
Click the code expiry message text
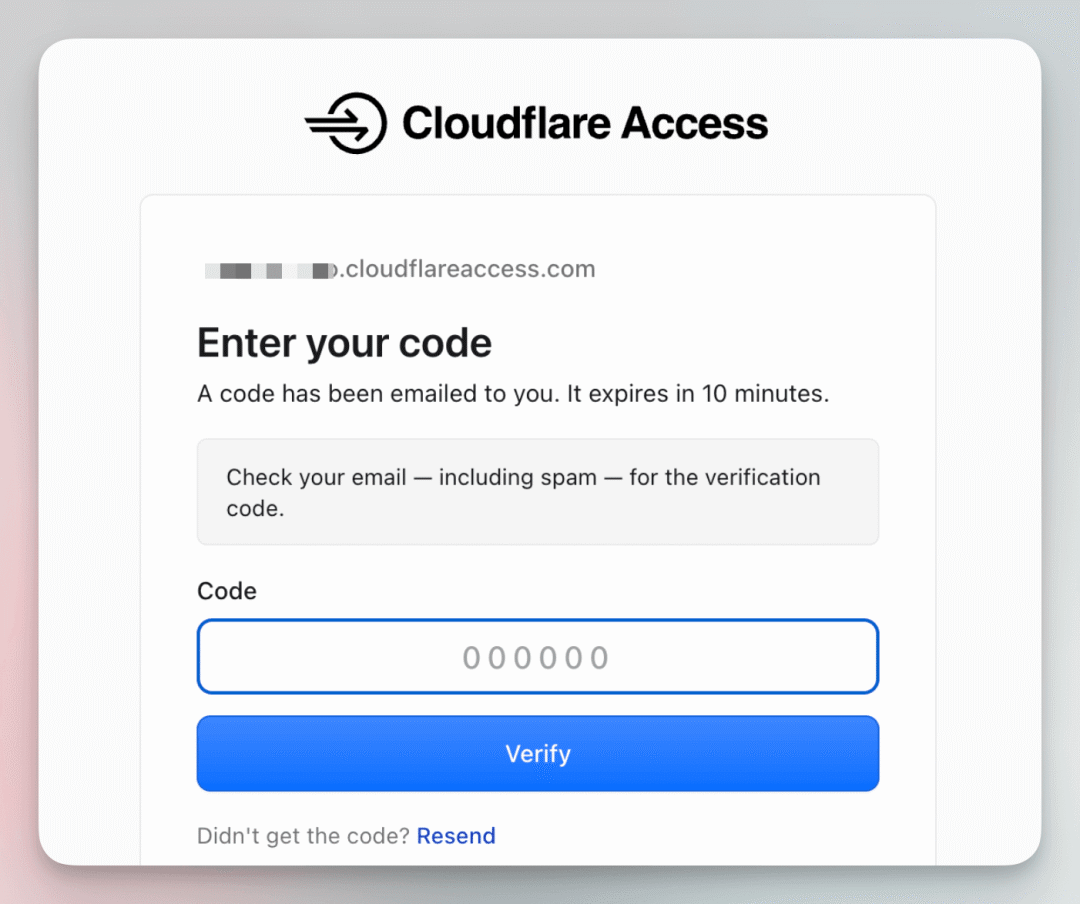point(513,393)
